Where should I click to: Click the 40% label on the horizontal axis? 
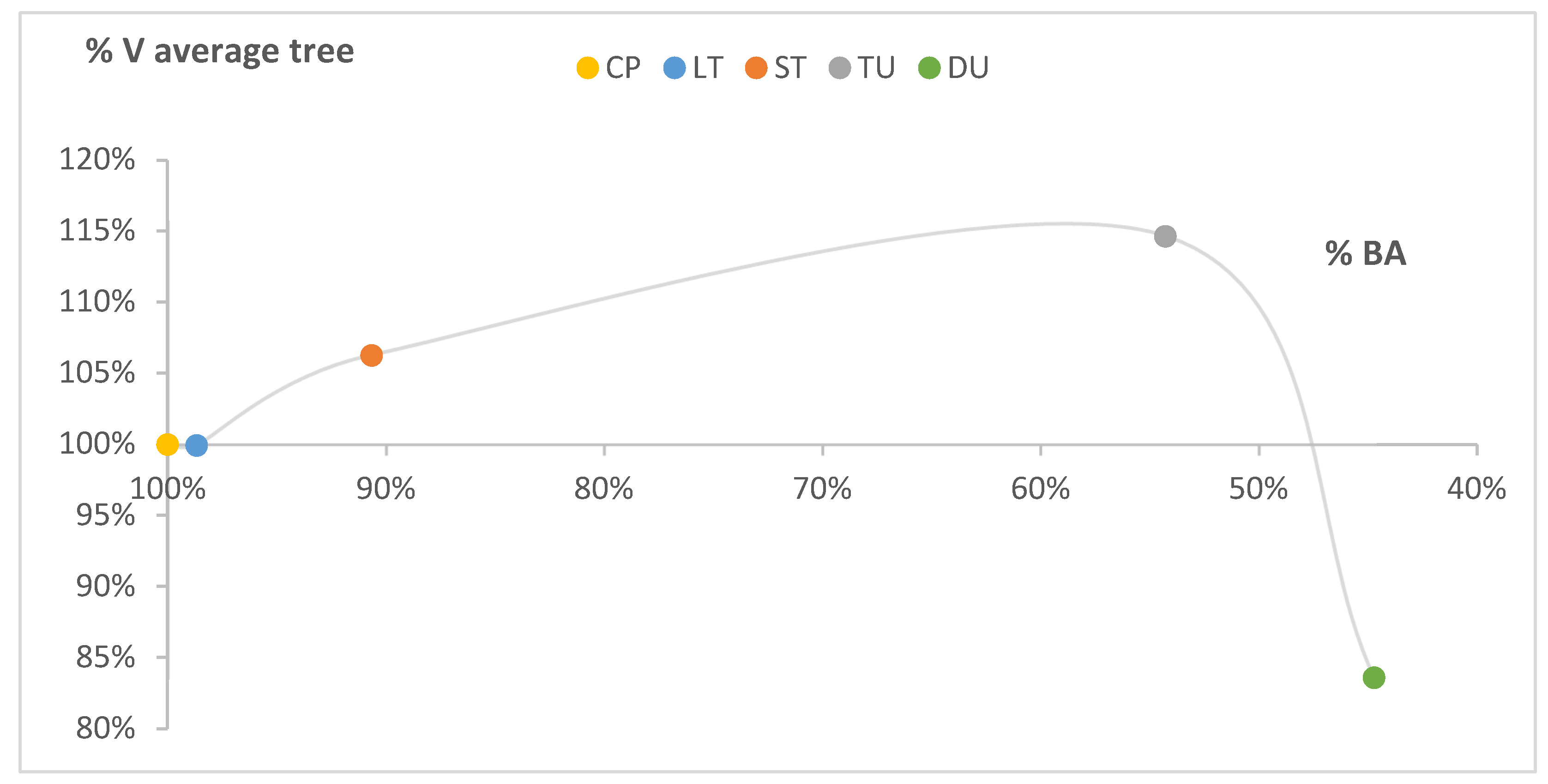click(1476, 489)
